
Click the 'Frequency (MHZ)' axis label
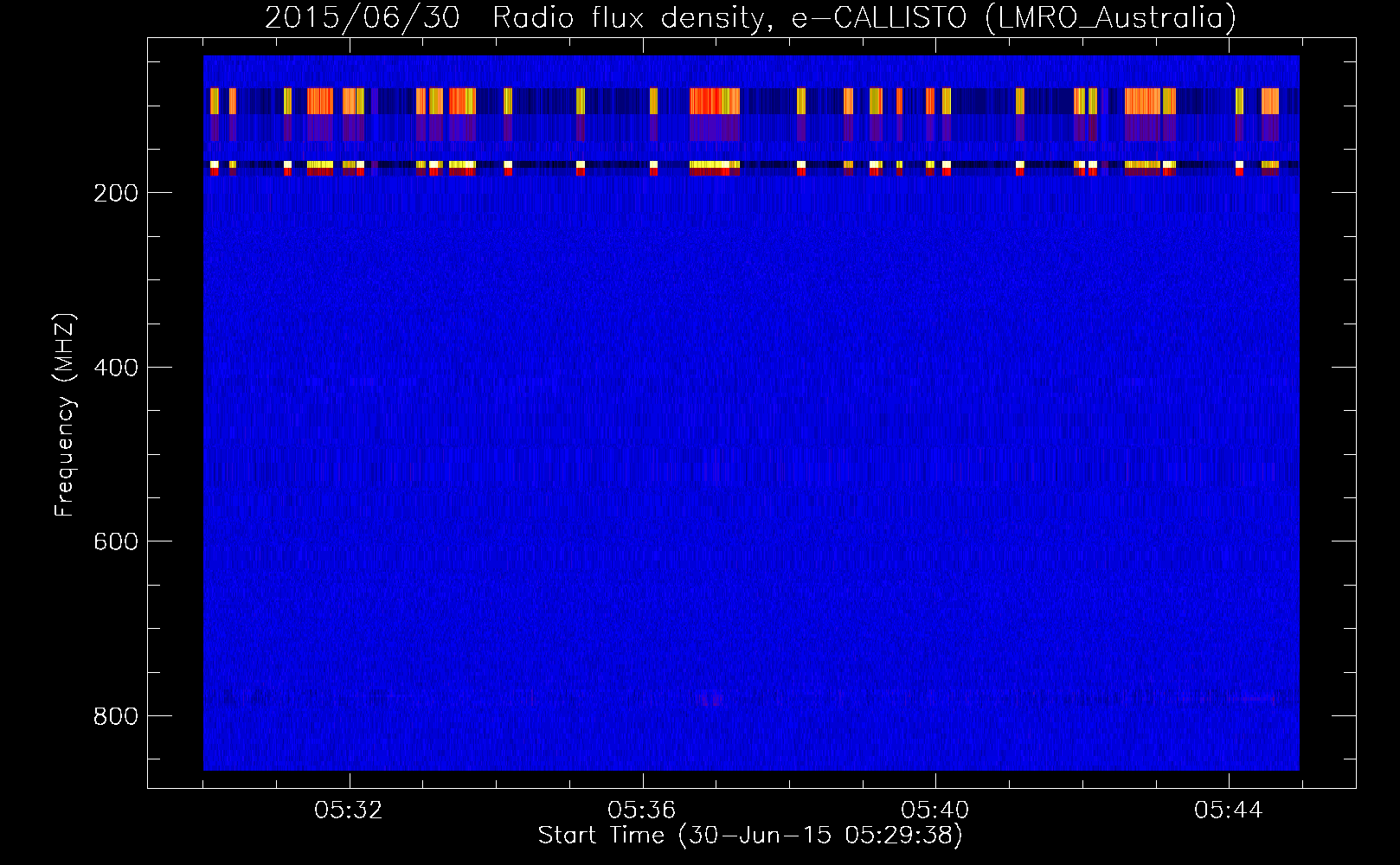(65, 415)
